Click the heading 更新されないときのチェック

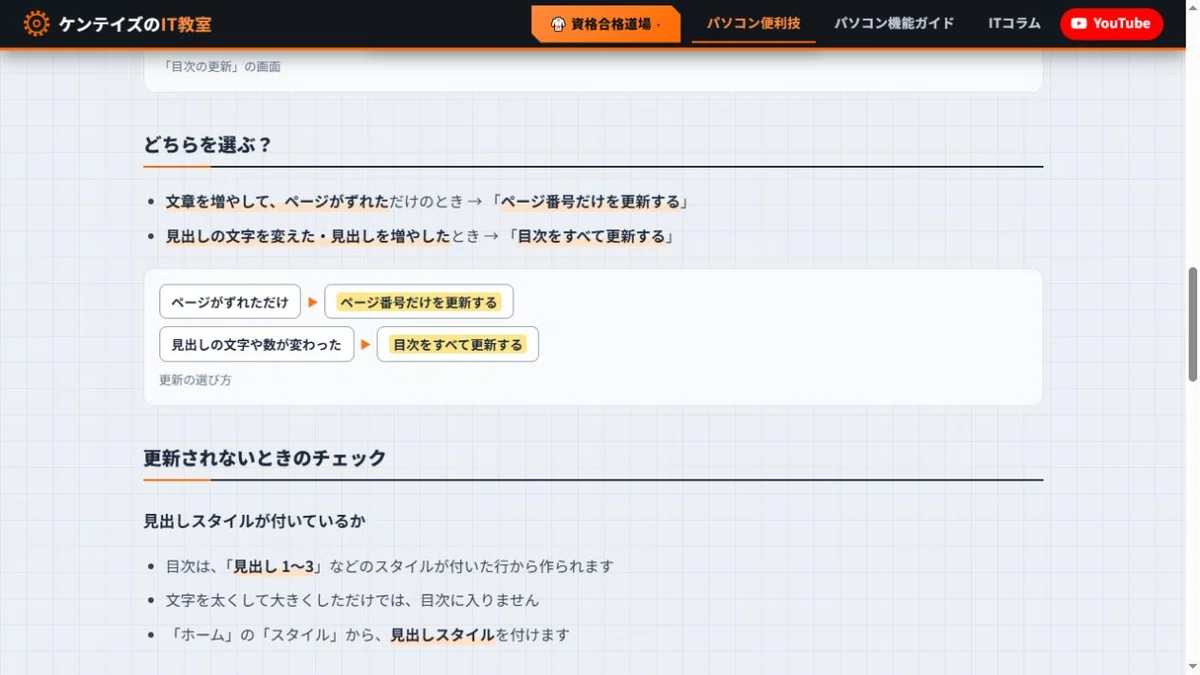(265, 458)
